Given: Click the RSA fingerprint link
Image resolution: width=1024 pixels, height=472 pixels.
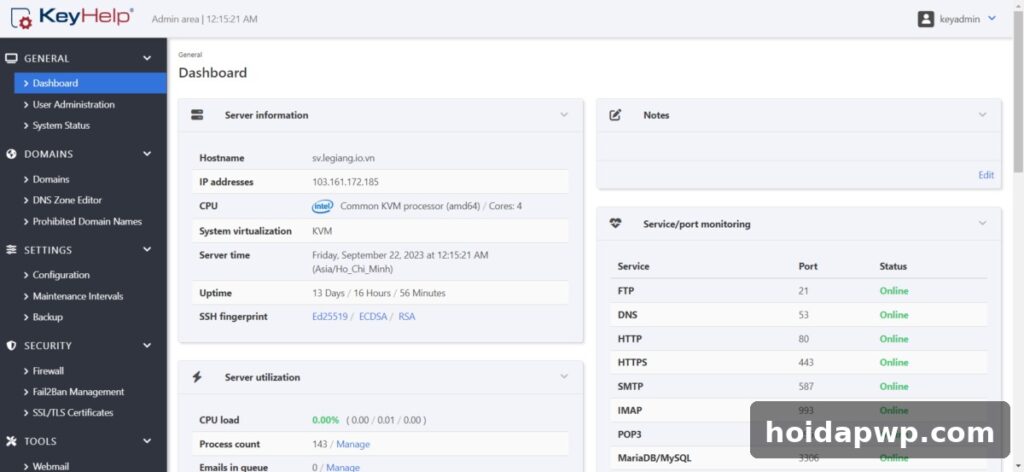Looking at the screenshot, I should [x=406, y=317].
